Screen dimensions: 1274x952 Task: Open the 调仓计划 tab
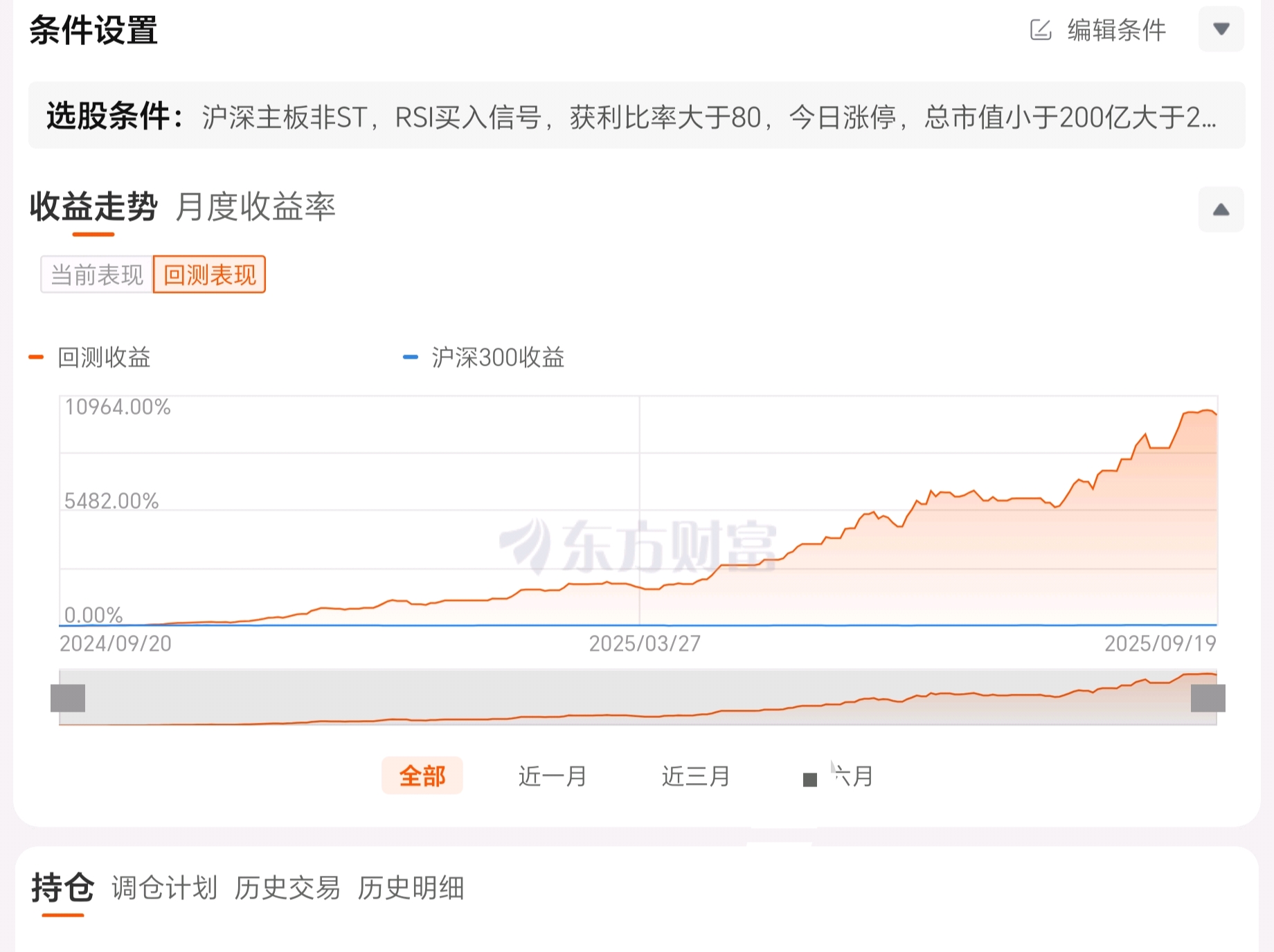pyautogui.click(x=165, y=888)
